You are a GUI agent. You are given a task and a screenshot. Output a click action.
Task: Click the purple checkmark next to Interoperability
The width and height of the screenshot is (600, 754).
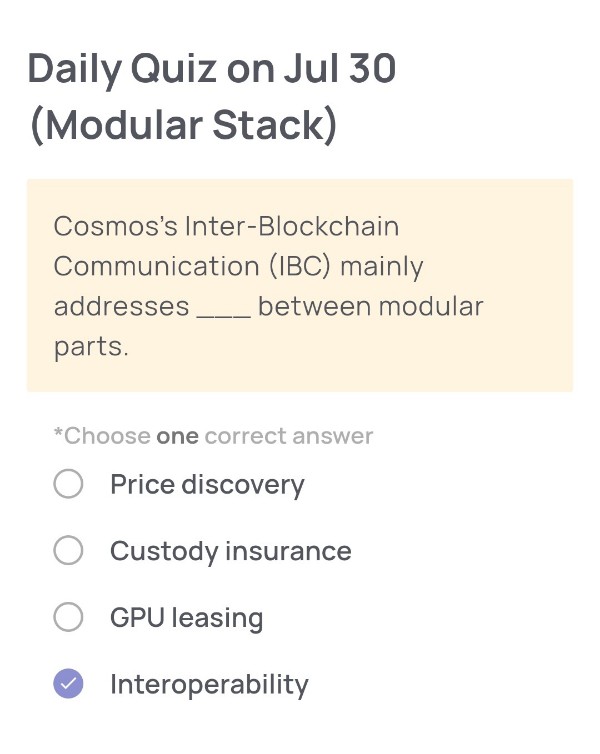[x=68, y=683]
